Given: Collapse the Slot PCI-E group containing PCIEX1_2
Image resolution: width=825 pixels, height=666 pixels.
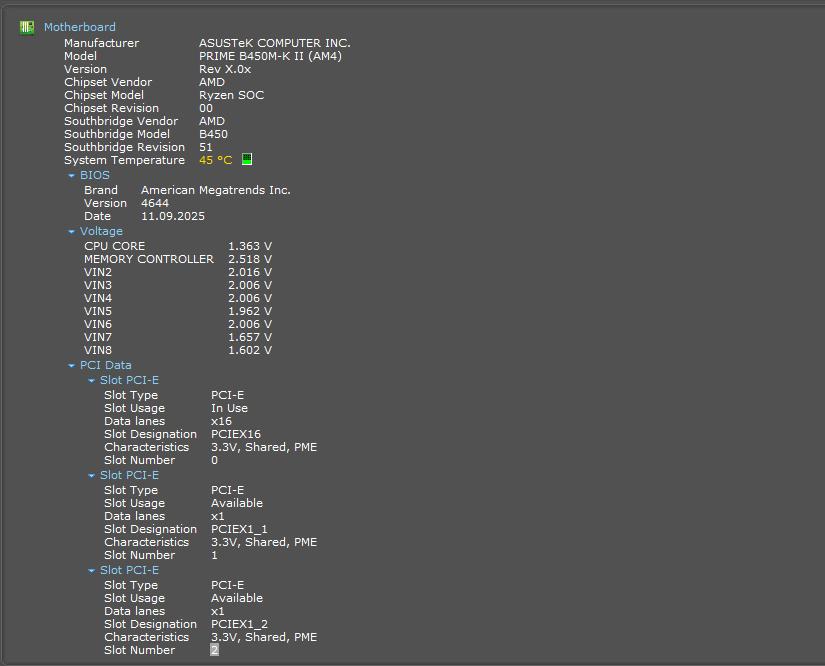Looking at the screenshot, I should [x=91, y=571].
